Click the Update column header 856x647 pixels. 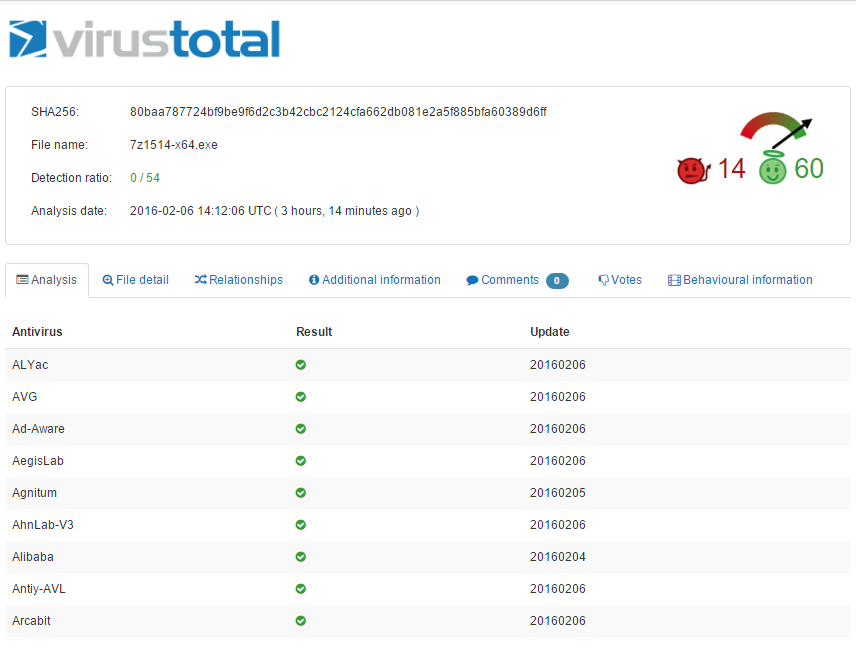tap(550, 332)
